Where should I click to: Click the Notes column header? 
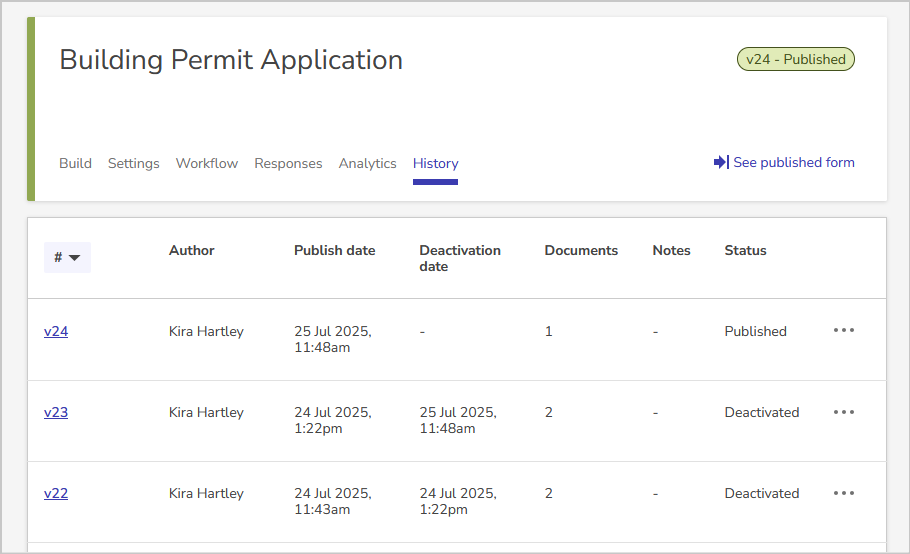(671, 251)
